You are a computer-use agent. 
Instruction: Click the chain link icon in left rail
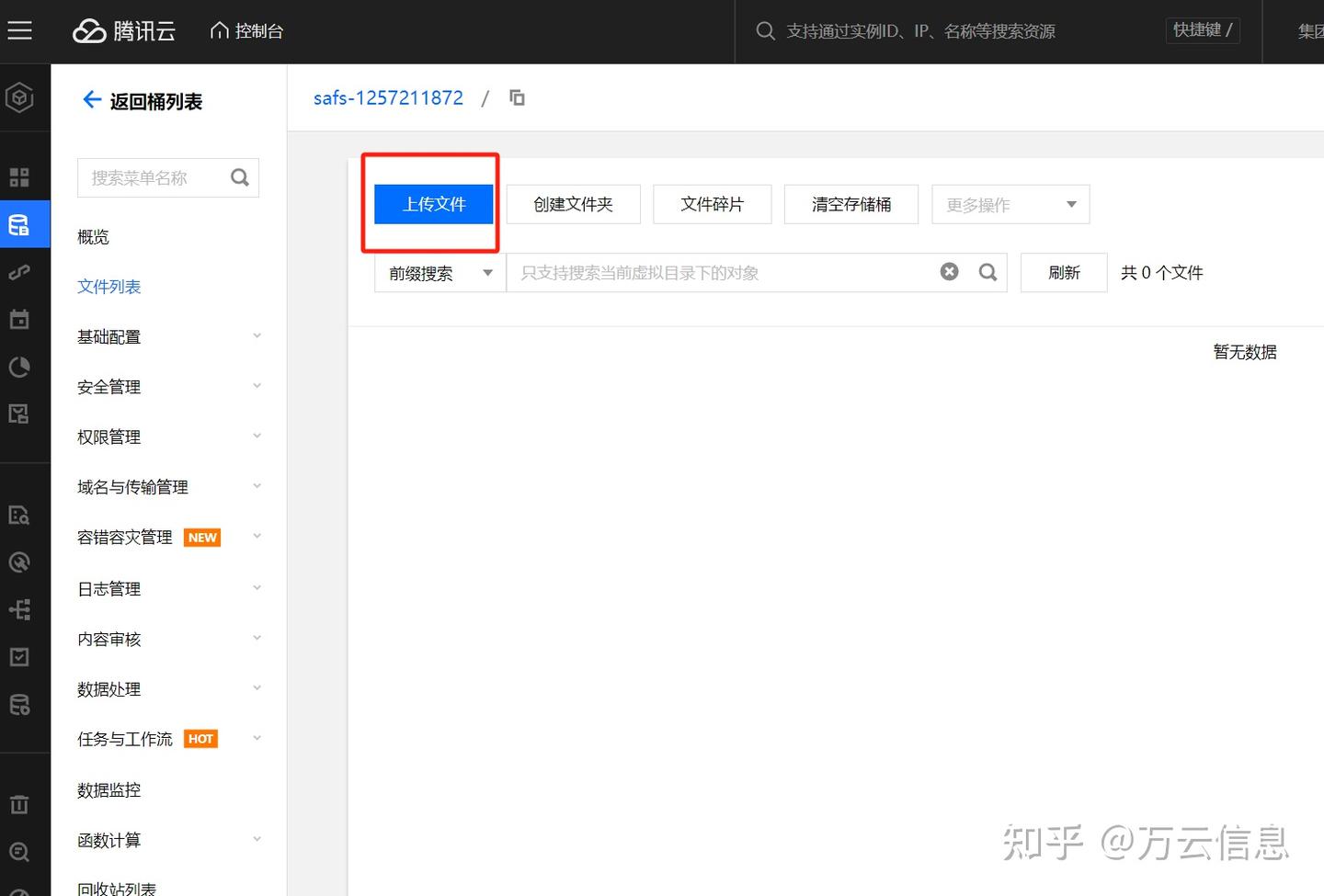tap(19, 272)
